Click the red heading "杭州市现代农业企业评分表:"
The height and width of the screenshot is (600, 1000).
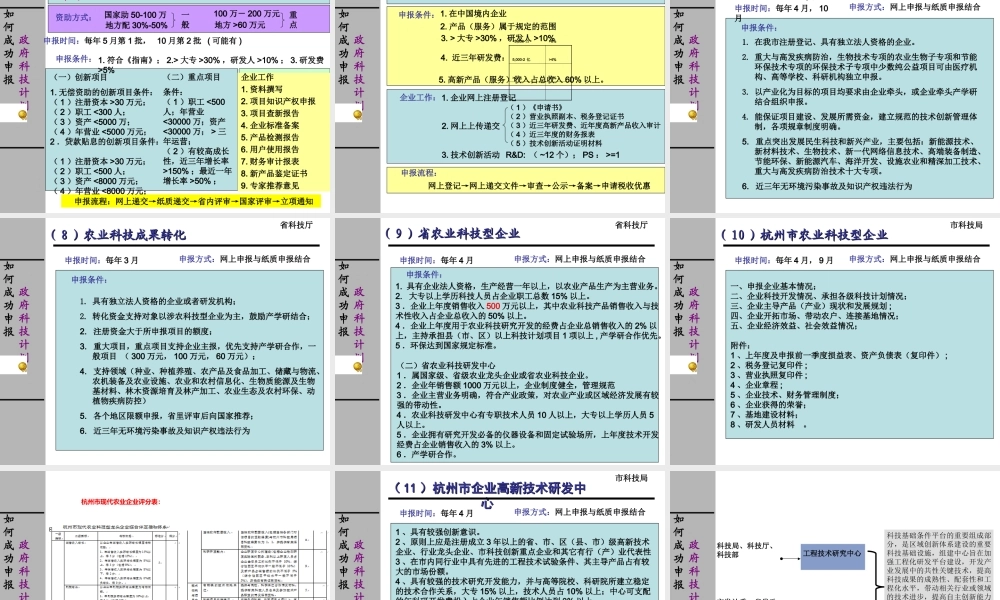coord(121,502)
